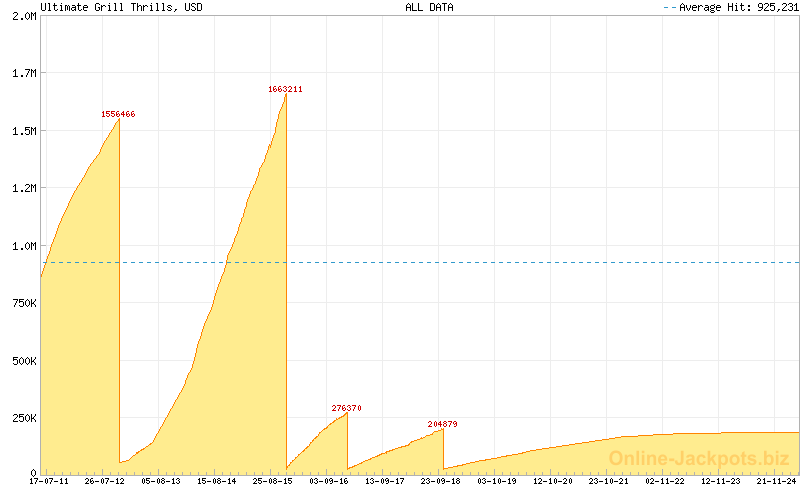Screen dimensions: 800x490
Task: Select the 03-09-16 date tick
Action: [328, 481]
